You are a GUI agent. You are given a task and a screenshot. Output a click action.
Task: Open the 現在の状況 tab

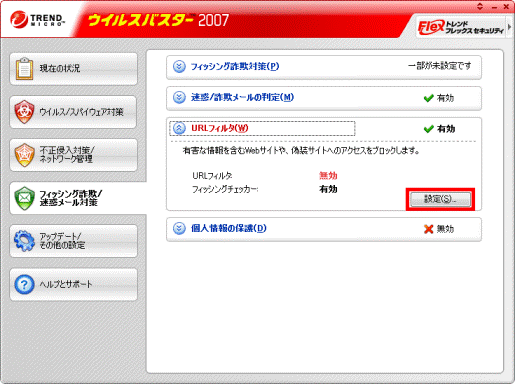pos(73,69)
